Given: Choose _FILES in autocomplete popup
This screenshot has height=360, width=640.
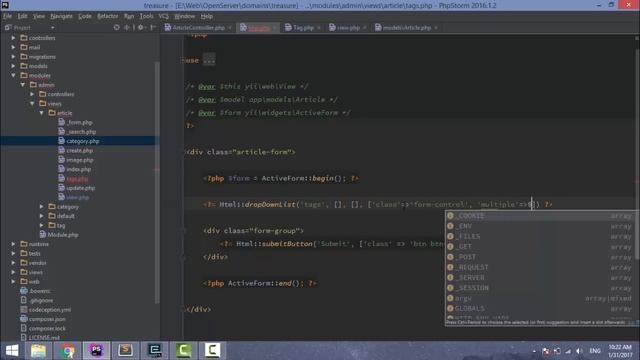Looking at the screenshot, I should click(x=539, y=236).
